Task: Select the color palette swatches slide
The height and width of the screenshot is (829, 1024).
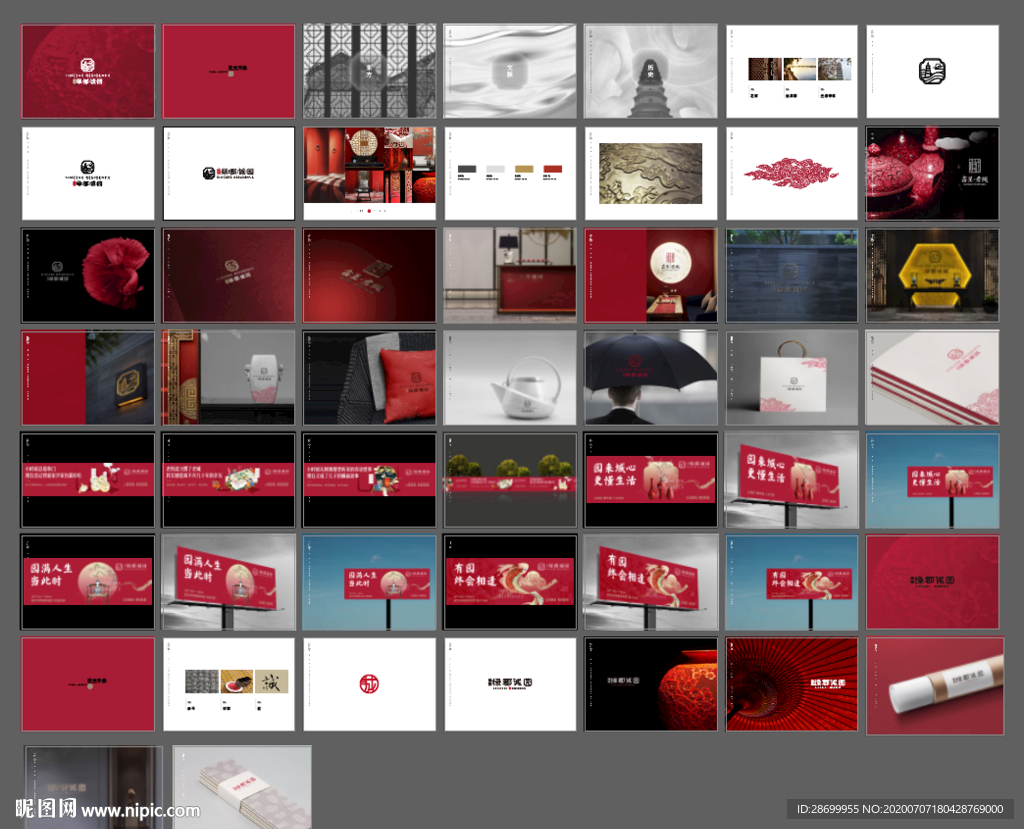Action: point(510,173)
